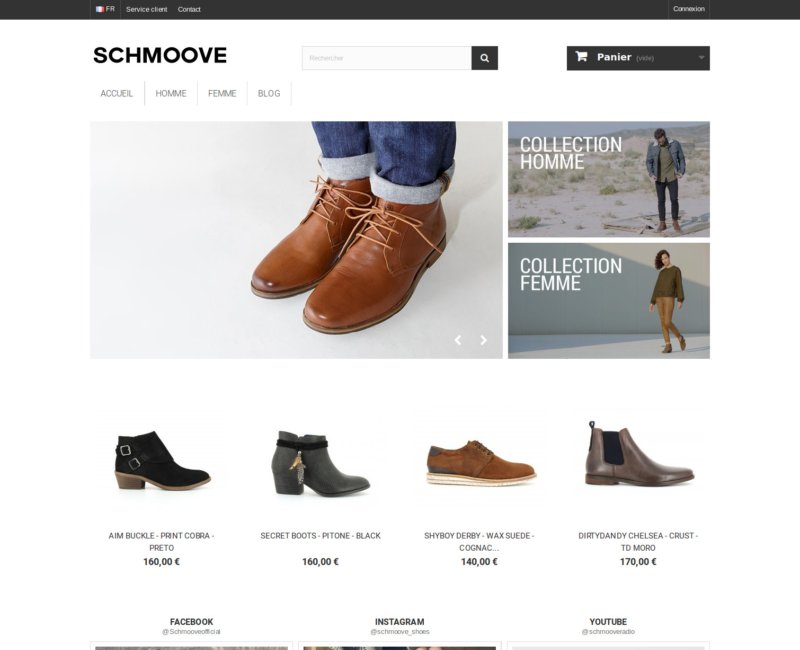The width and height of the screenshot is (800, 650).
Task: Go to the Accueil tab
Action: (117, 93)
